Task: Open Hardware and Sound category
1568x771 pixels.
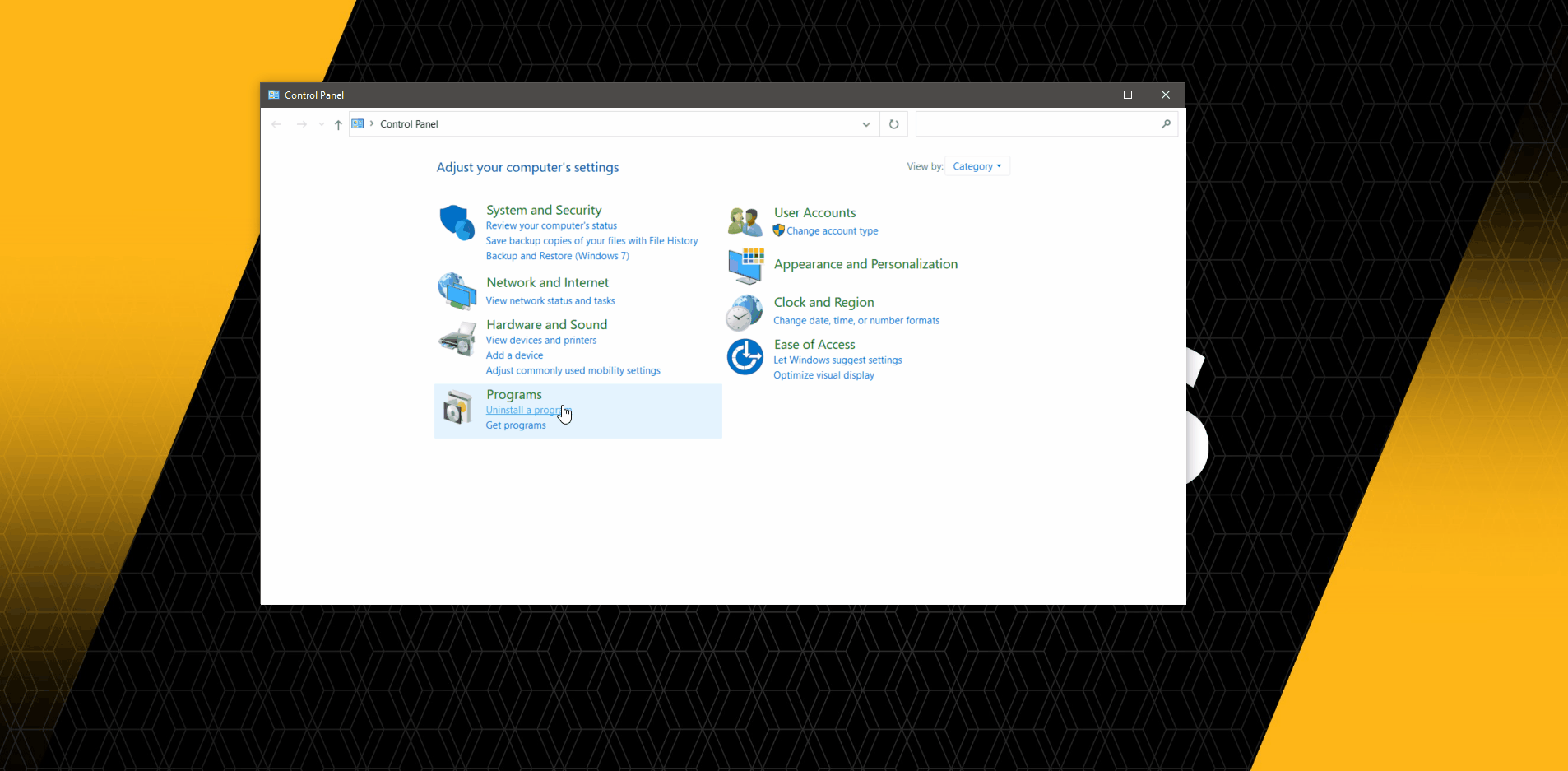Action: click(x=546, y=324)
